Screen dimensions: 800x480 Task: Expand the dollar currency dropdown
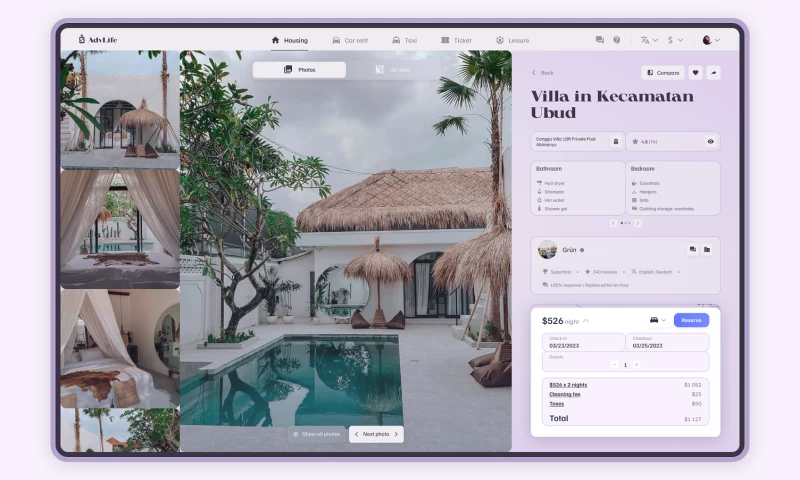675,40
